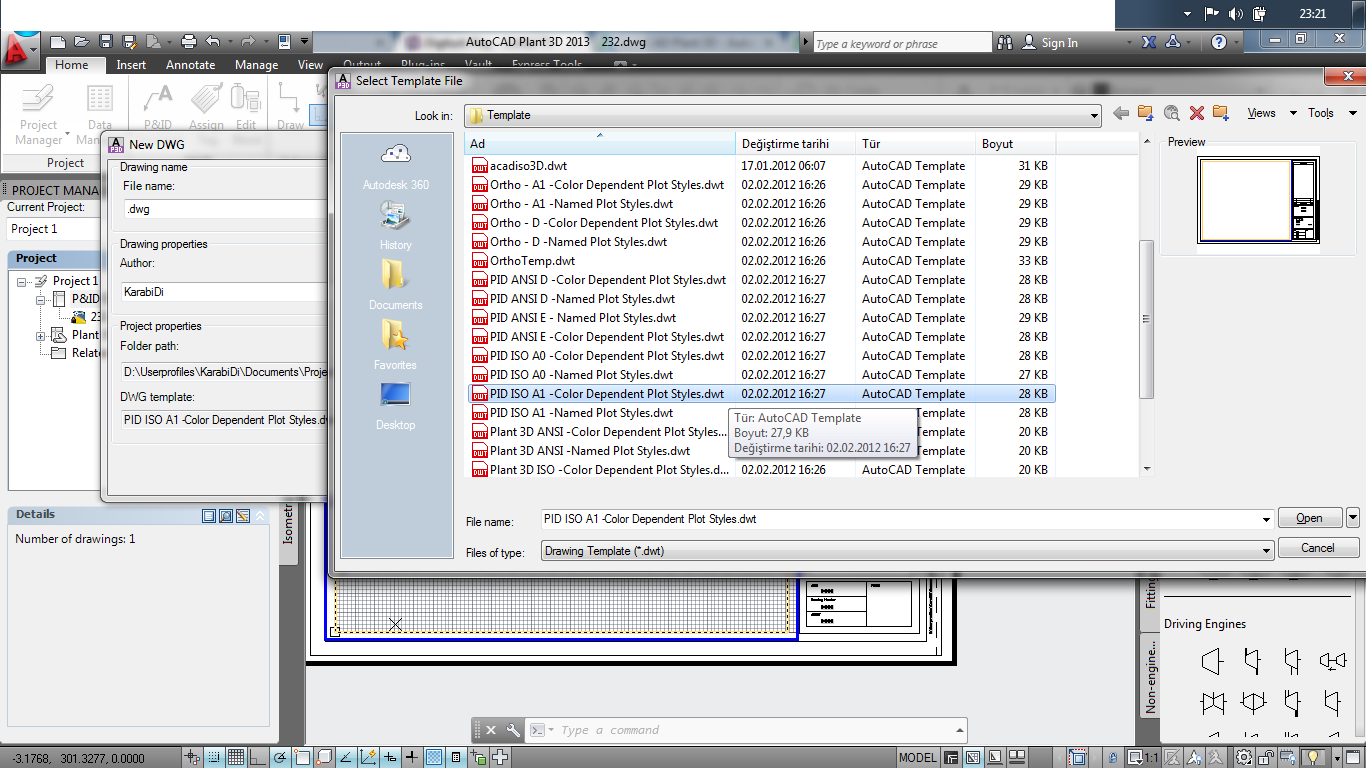Click the Open button in the dialog
This screenshot has height=768, width=1366.
tap(1309, 518)
